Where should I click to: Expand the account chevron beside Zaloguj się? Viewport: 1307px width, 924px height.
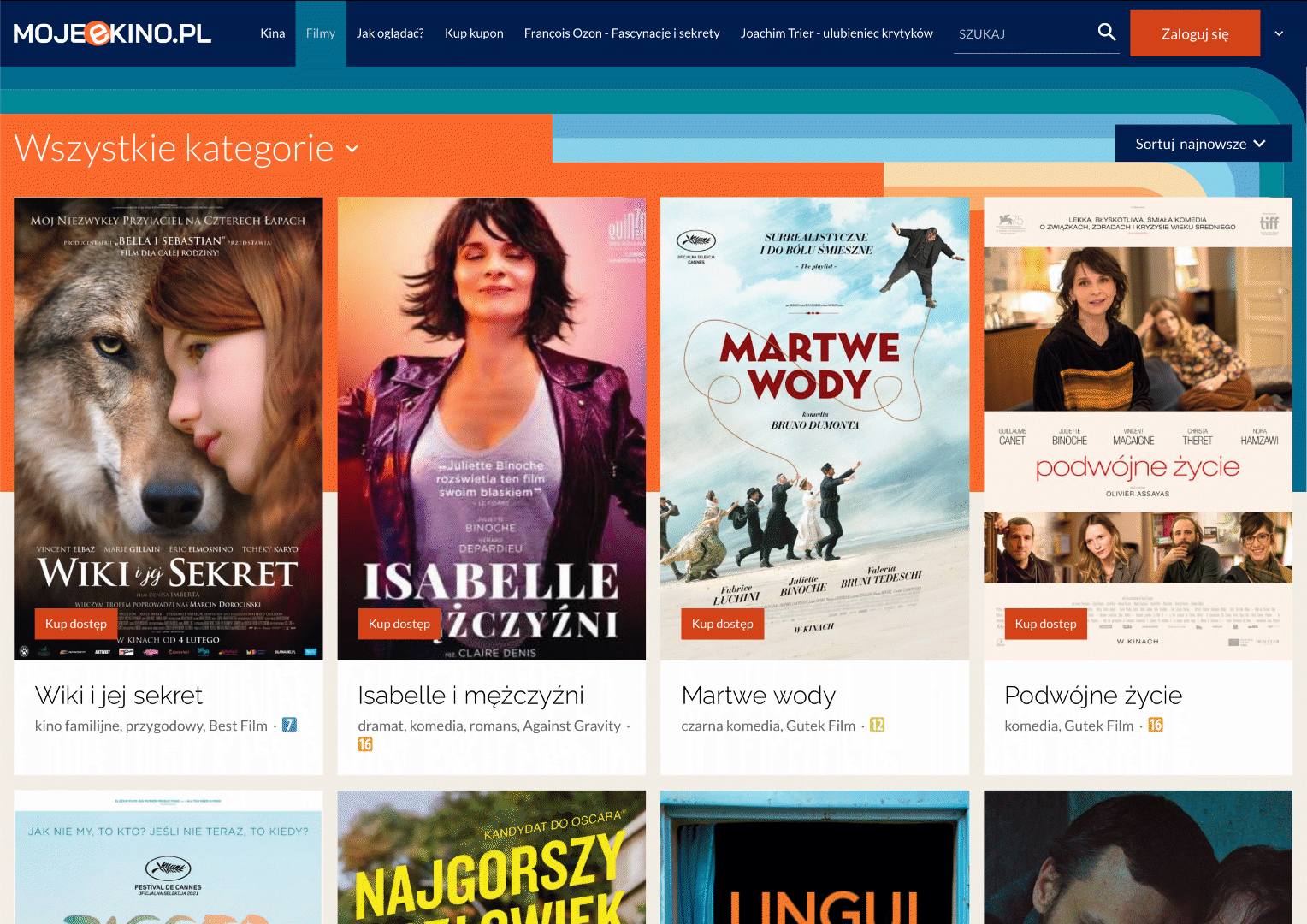(x=1279, y=33)
